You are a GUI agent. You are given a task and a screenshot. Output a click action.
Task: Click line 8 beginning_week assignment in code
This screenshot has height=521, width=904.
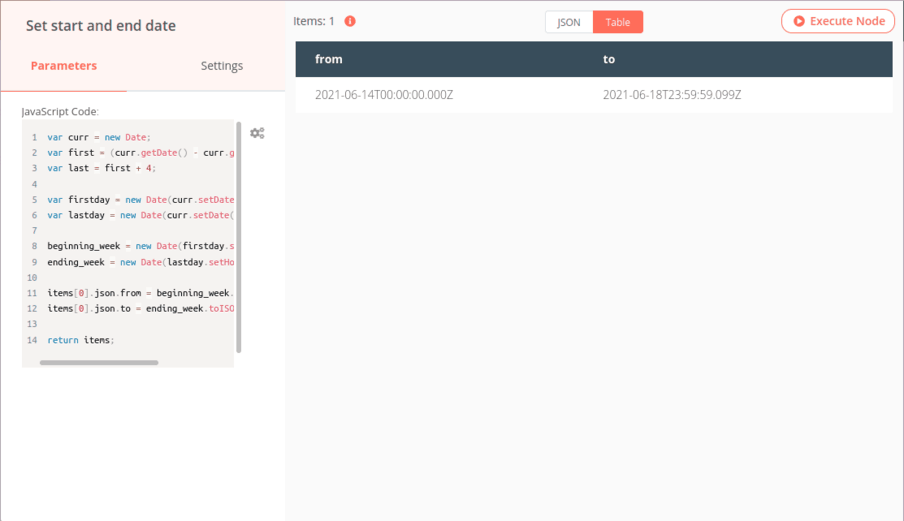coord(140,246)
